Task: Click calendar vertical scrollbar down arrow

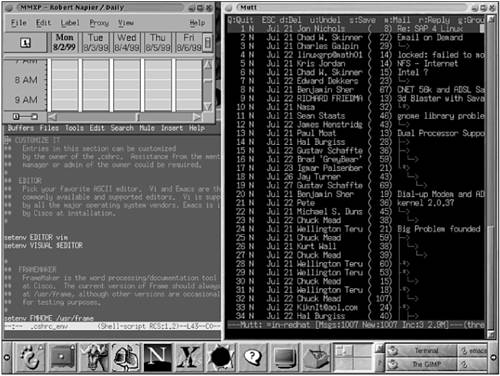Action: (x=208, y=107)
